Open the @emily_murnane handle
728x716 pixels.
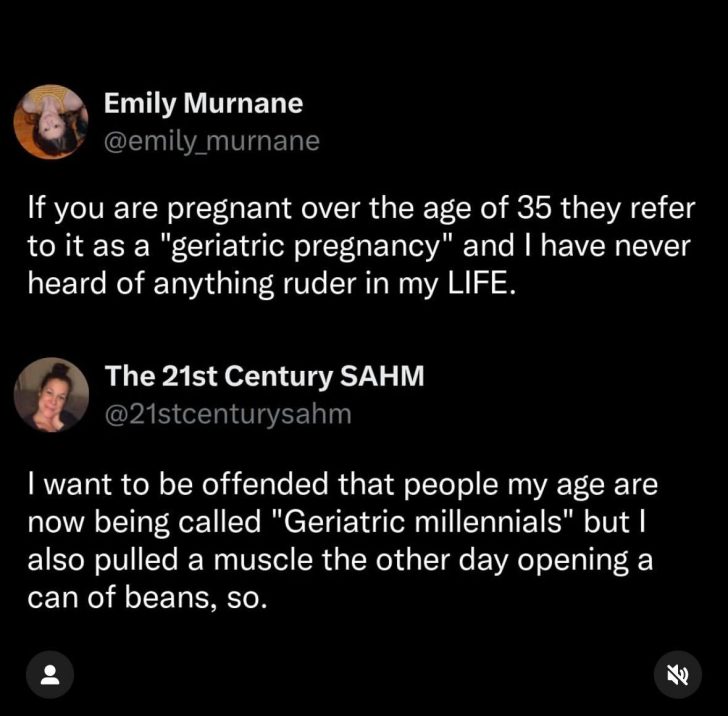click(212, 141)
